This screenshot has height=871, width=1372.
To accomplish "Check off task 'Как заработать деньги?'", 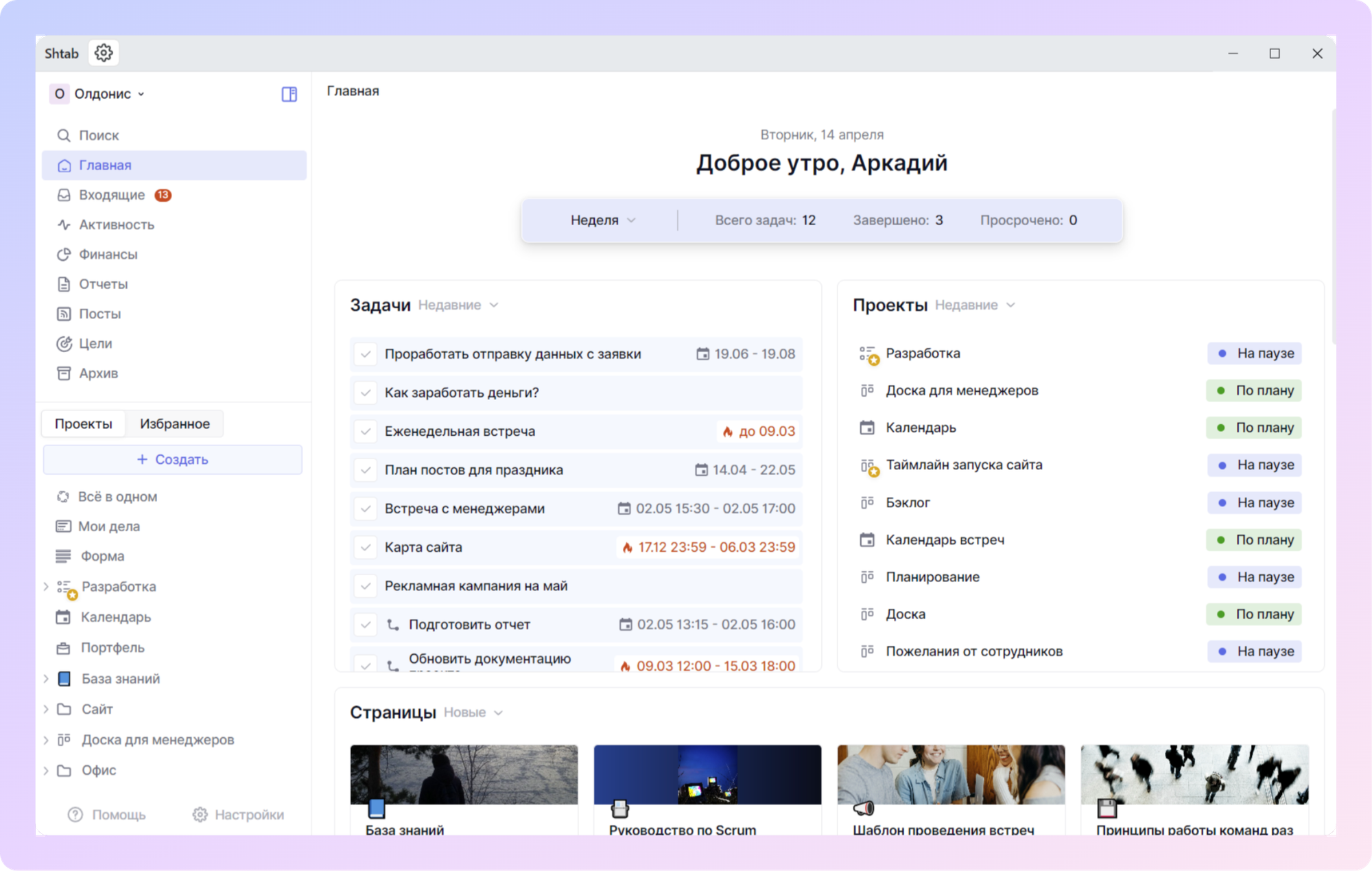I will (x=366, y=393).
